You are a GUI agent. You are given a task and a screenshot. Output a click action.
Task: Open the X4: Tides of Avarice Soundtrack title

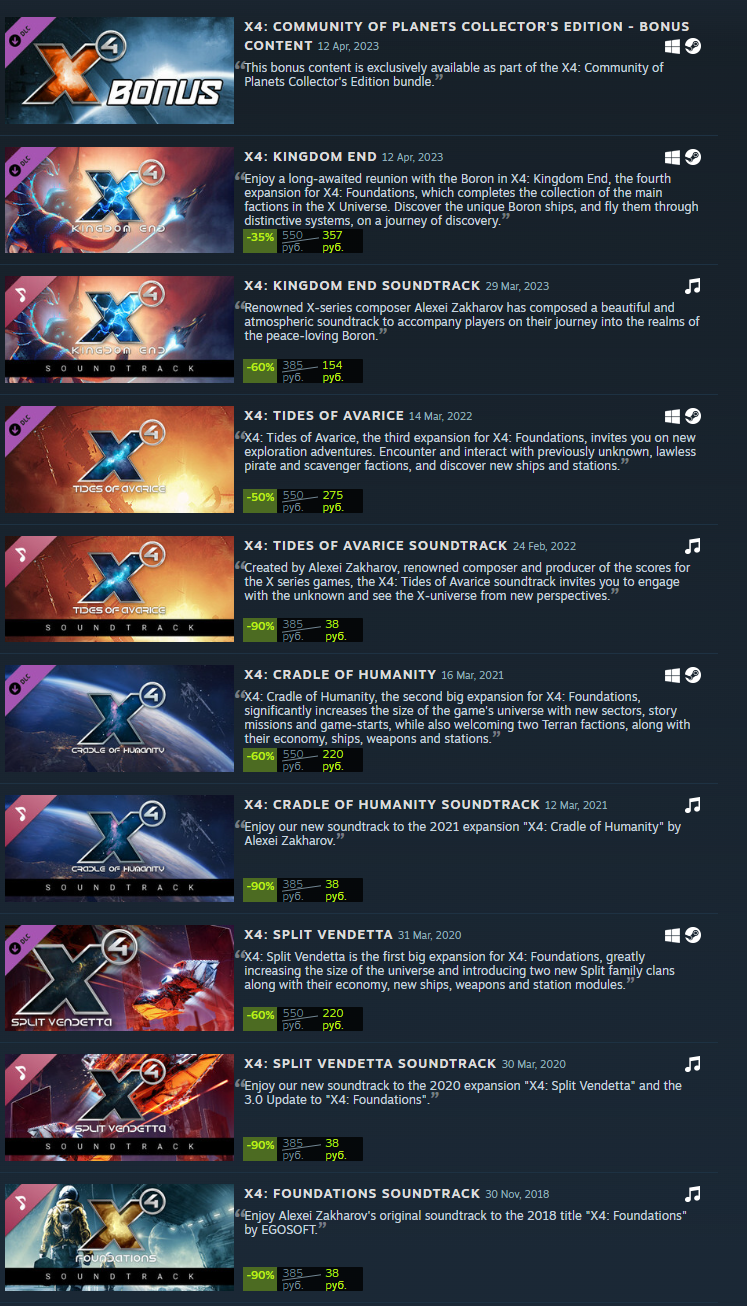point(375,546)
